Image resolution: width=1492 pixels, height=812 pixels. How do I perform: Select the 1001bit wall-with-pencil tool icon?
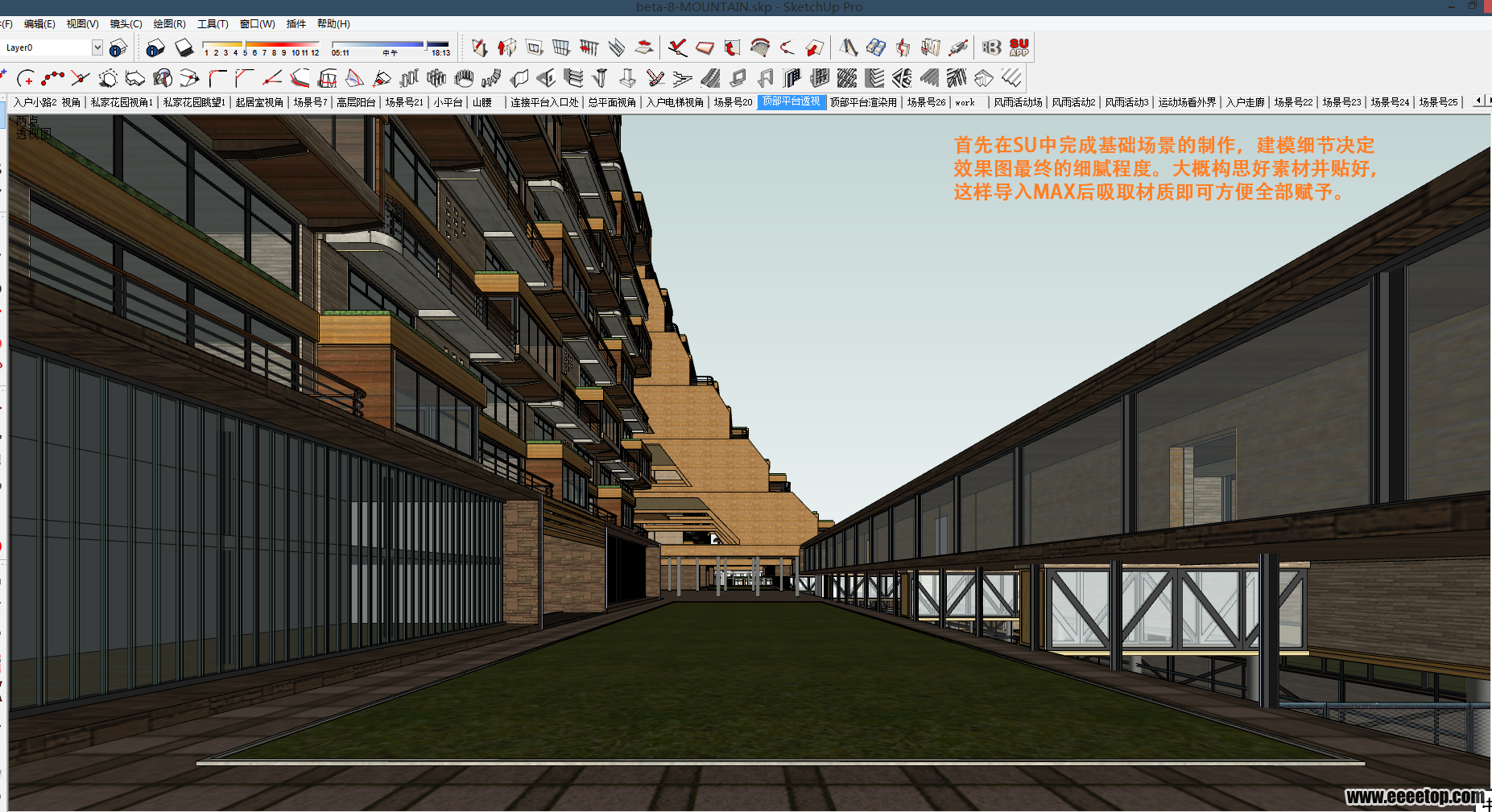pyautogui.click(x=480, y=47)
